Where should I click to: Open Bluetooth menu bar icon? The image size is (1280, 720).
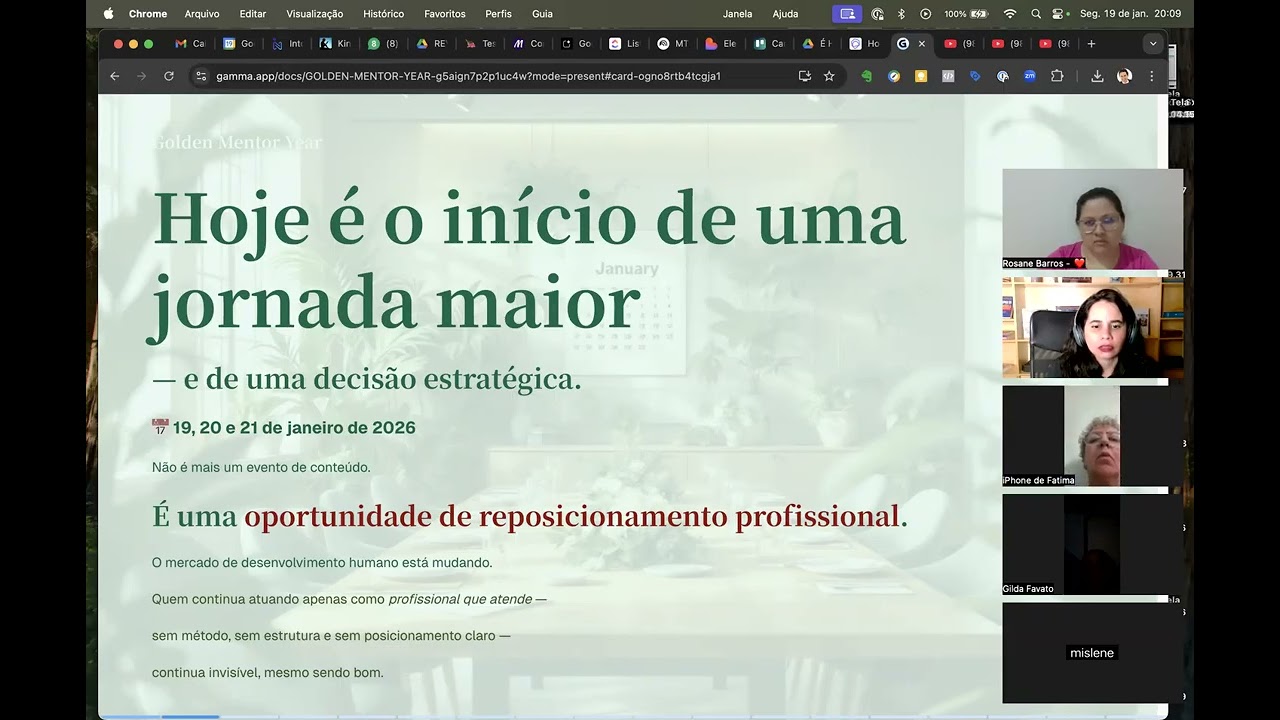pyautogui.click(x=901, y=14)
